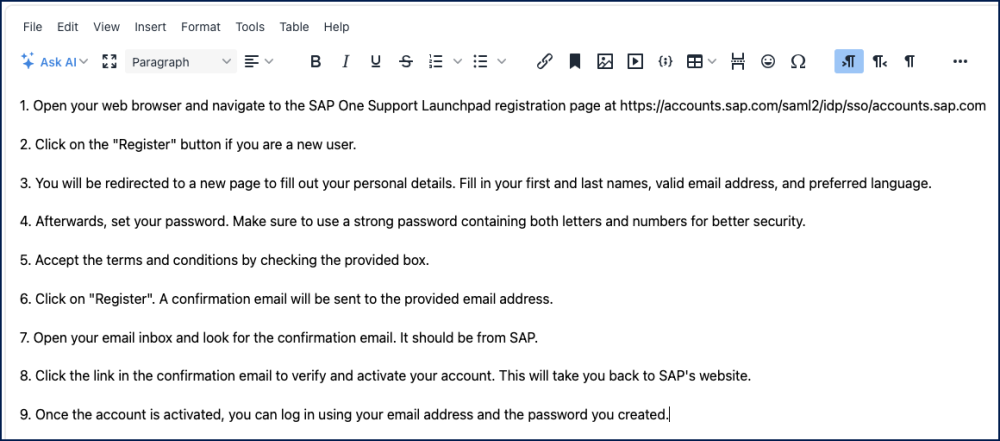
Task: Add an anchor bookmark
Action: (575, 62)
